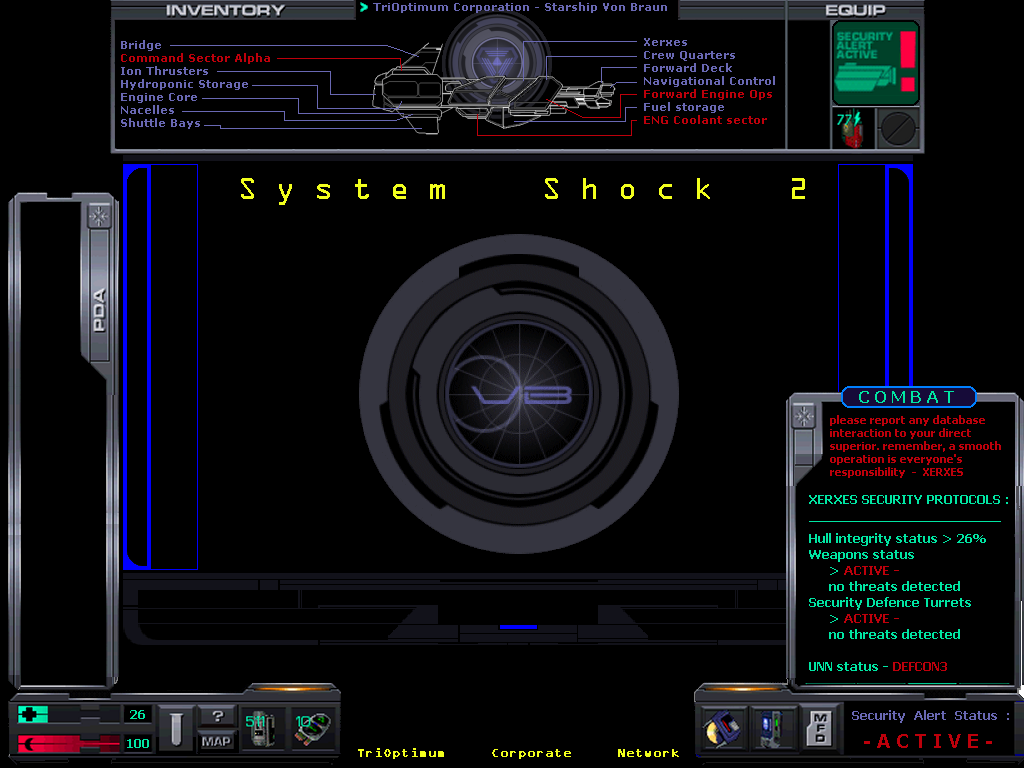This screenshot has height=768, width=1024.
Task: Click the central VB emblem
Action: [x=519, y=394]
